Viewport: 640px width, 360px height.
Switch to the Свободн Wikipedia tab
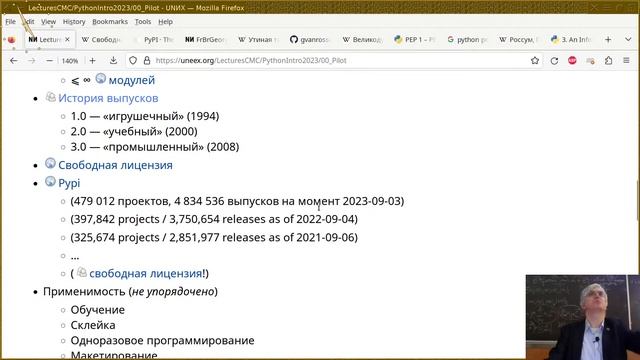pos(102,40)
